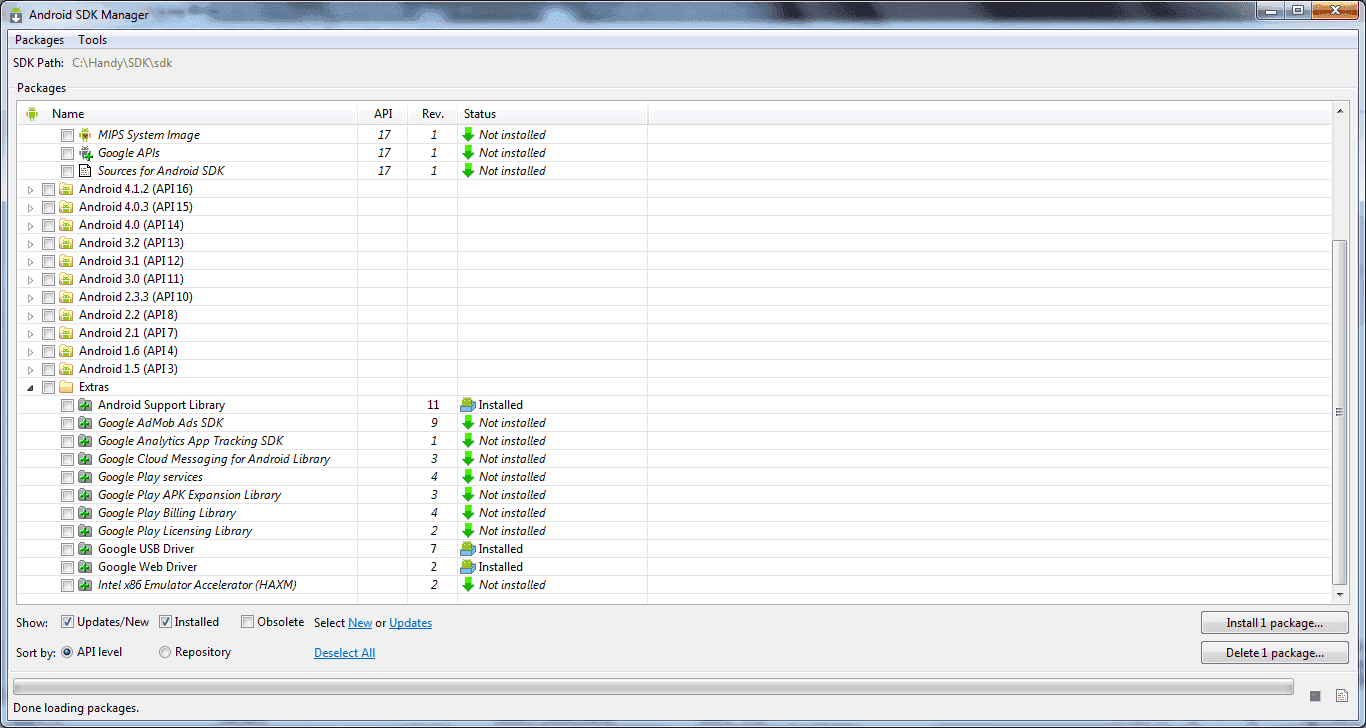
Task: Enable the Obsolete show checkbox
Action: click(x=248, y=622)
